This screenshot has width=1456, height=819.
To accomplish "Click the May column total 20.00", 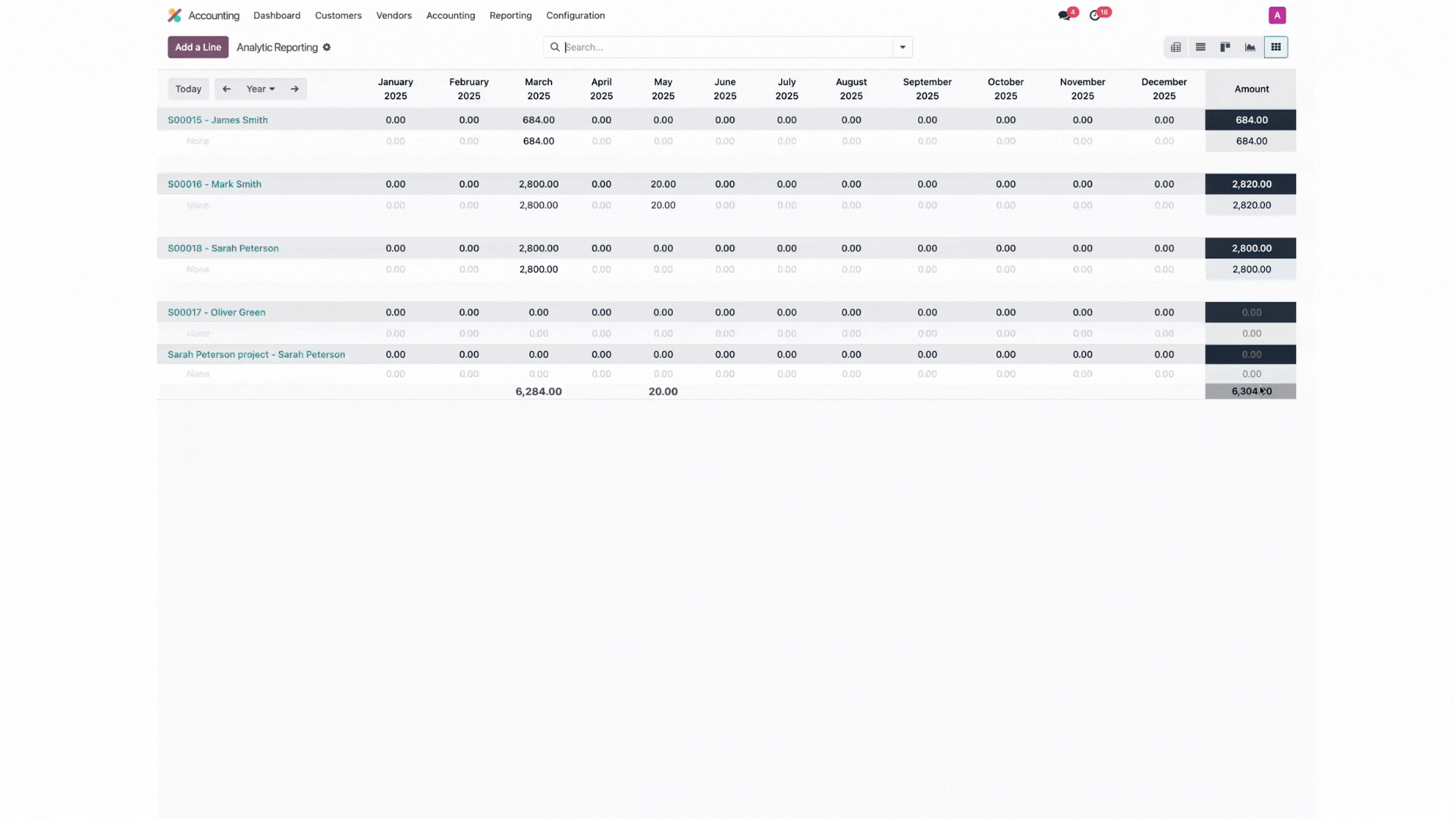I will [x=663, y=391].
